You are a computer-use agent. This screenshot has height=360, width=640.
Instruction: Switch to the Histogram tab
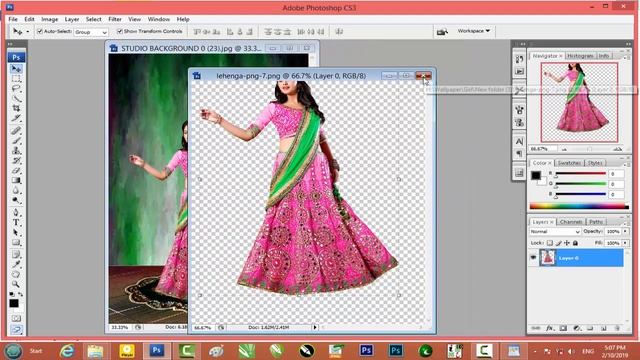pyautogui.click(x=580, y=56)
